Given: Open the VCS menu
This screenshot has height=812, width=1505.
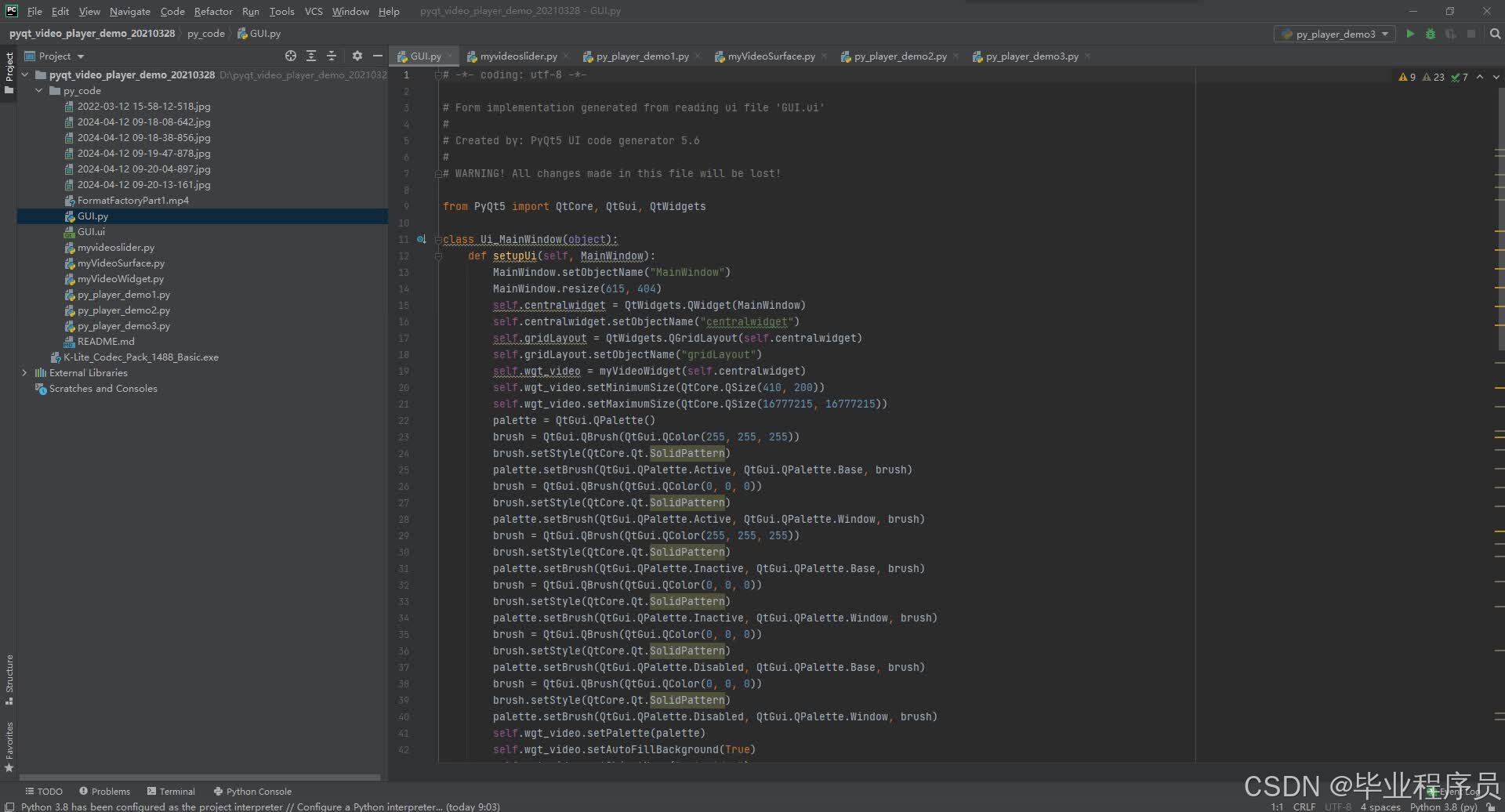Looking at the screenshot, I should tap(314, 11).
